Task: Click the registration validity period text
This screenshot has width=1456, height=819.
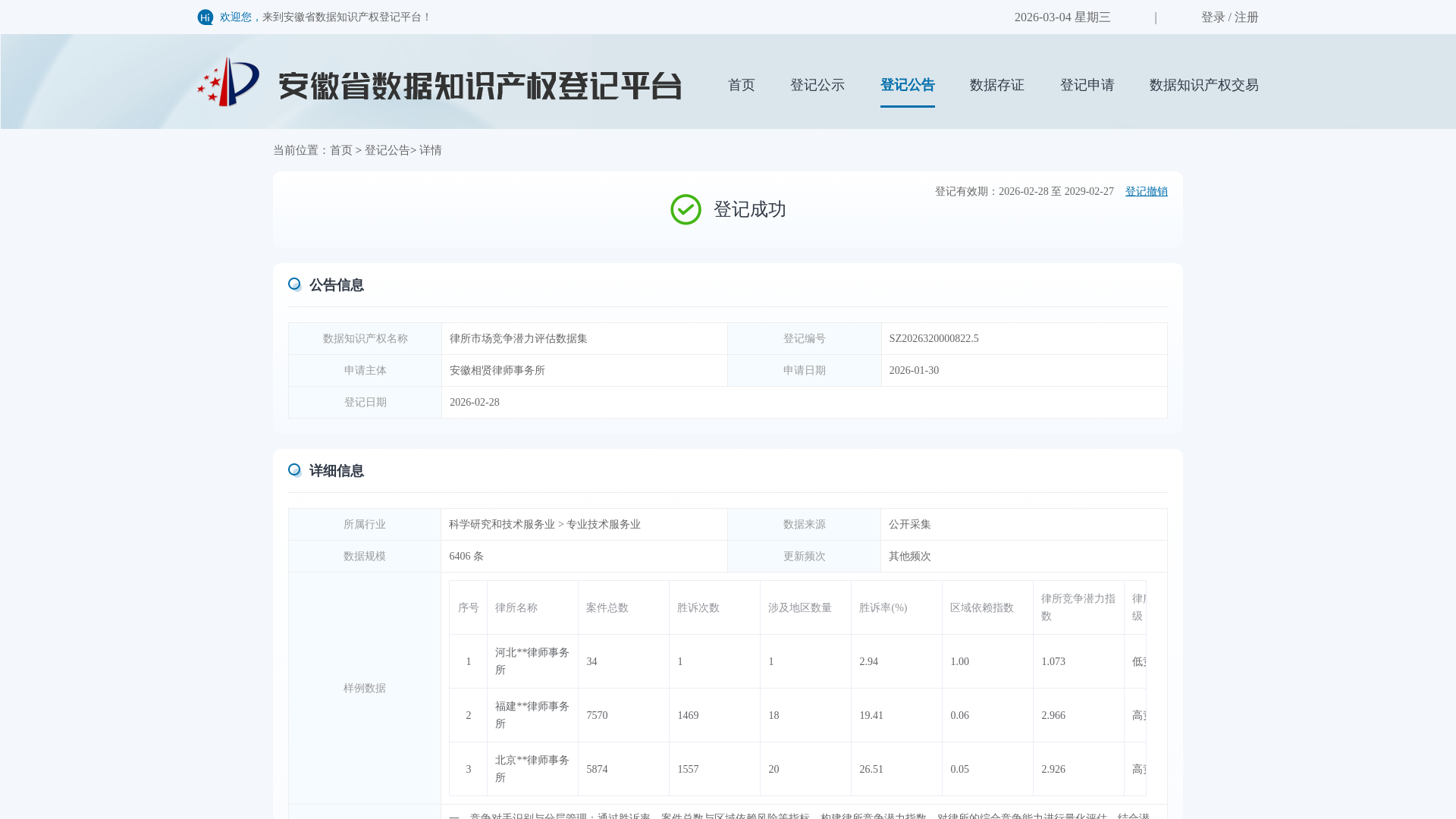Action: (x=1025, y=192)
